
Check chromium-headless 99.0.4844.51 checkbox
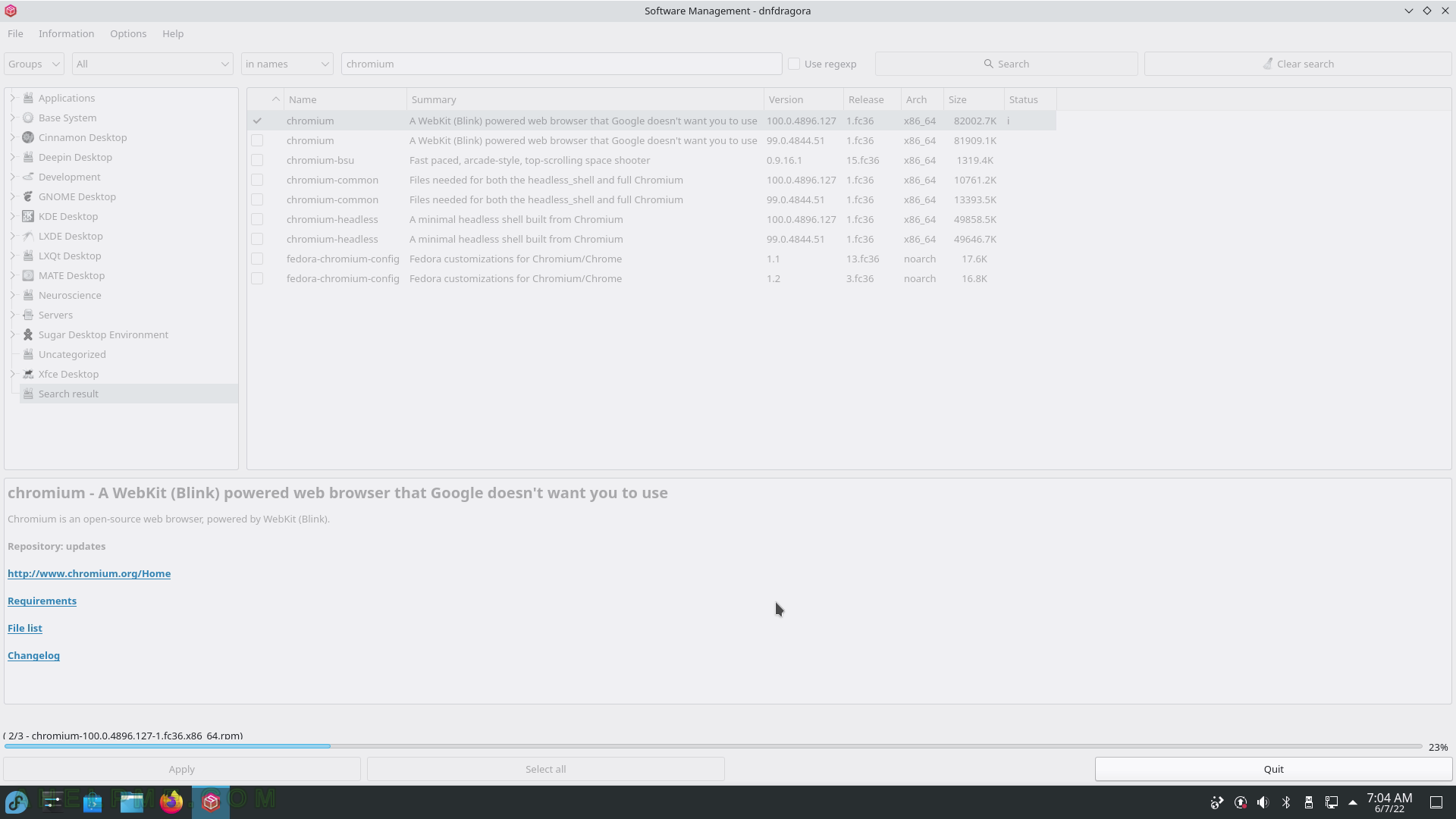pos(257,239)
